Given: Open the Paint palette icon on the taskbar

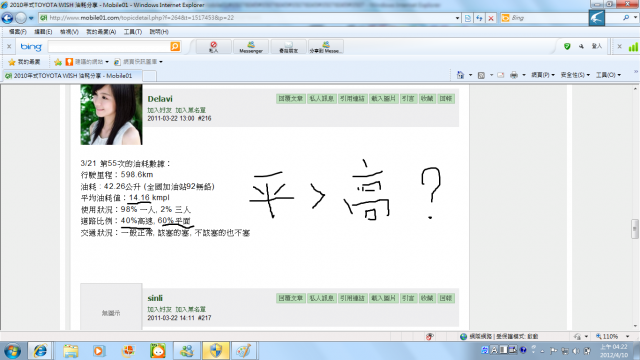Looking at the screenshot, I should (x=244, y=351).
